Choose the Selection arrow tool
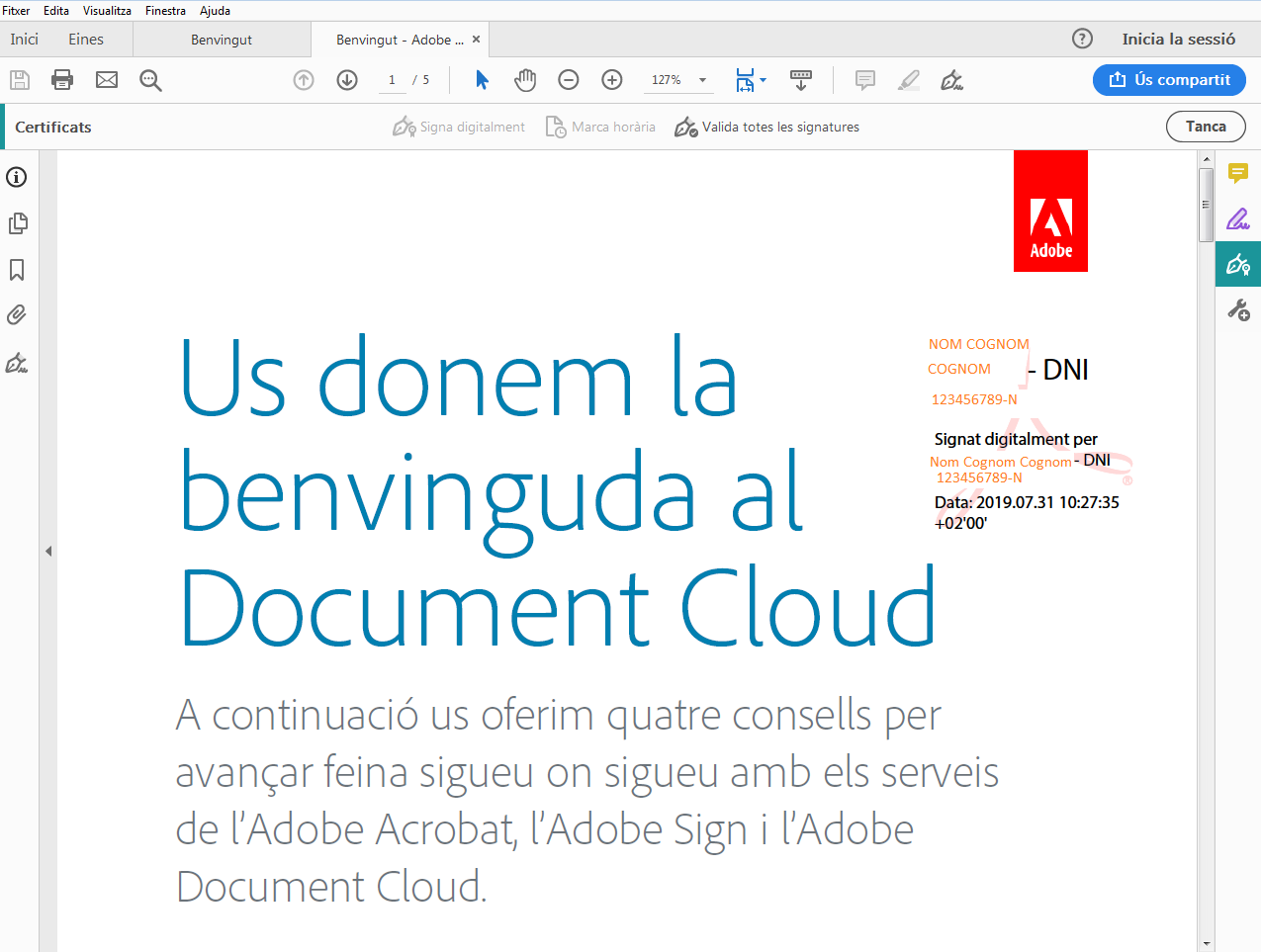The height and width of the screenshot is (952, 1261). click(x=482, y=80)
